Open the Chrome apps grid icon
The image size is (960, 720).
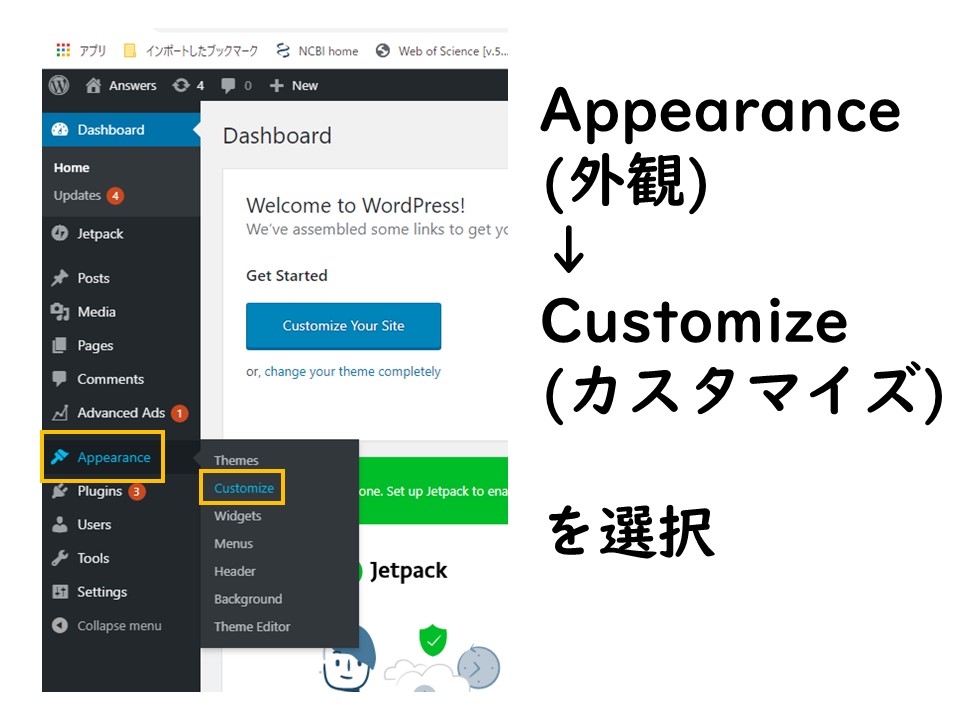[63, 50]
